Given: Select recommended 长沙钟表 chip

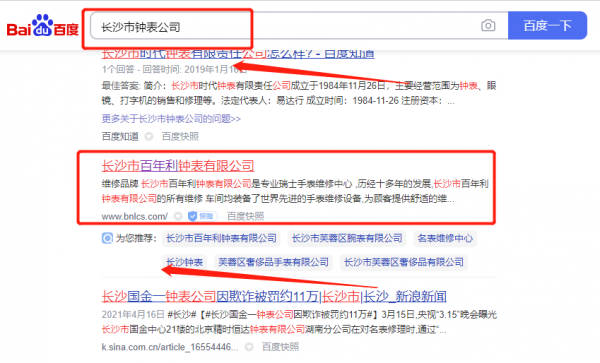Looking at the screenshot, I should [184, 262].
